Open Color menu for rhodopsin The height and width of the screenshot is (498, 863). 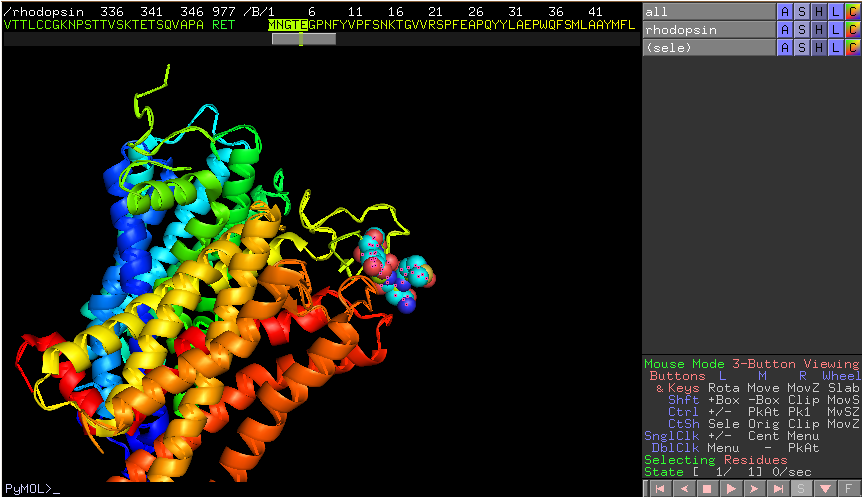coord(853,30)
